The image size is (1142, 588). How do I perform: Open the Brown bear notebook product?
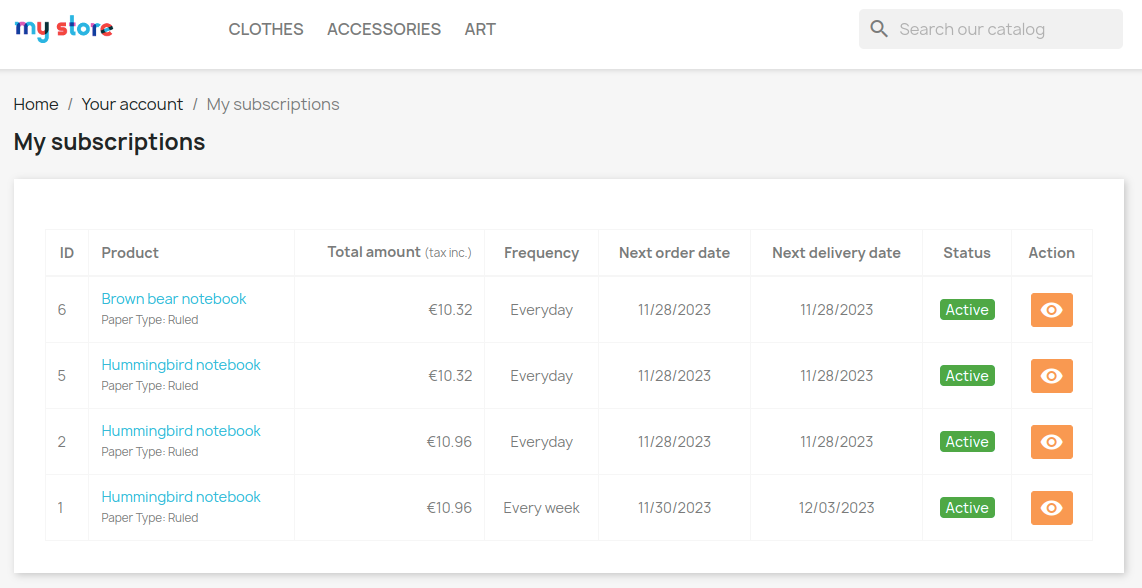(174, 299)
